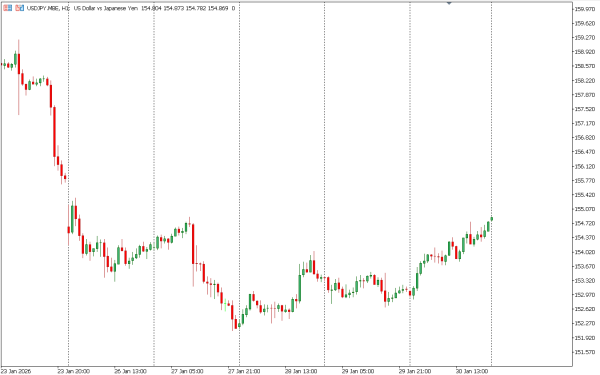Select the 26 Jan 13:00 time label

coord(130,371)
